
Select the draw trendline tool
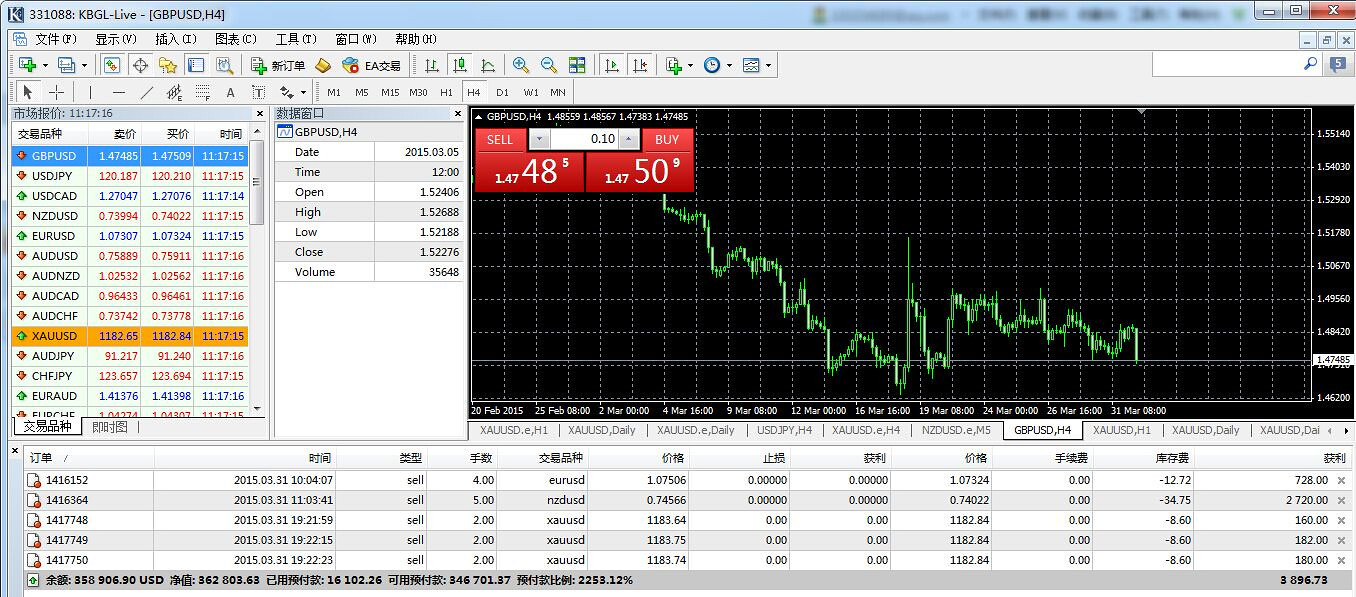click(x=147, y=92)
